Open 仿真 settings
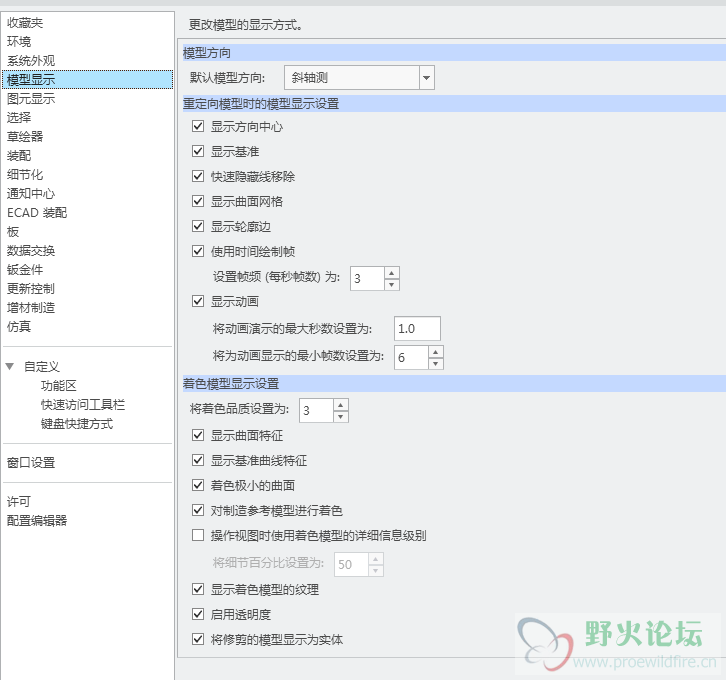Screen dimensions: 726x680 click(x=88, y=326)
